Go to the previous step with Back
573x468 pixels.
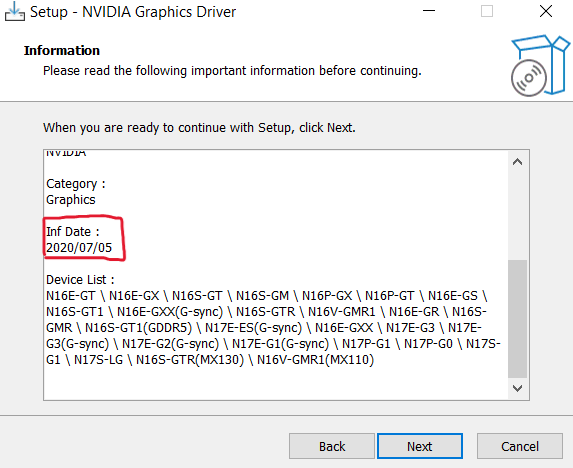[332, 446]
